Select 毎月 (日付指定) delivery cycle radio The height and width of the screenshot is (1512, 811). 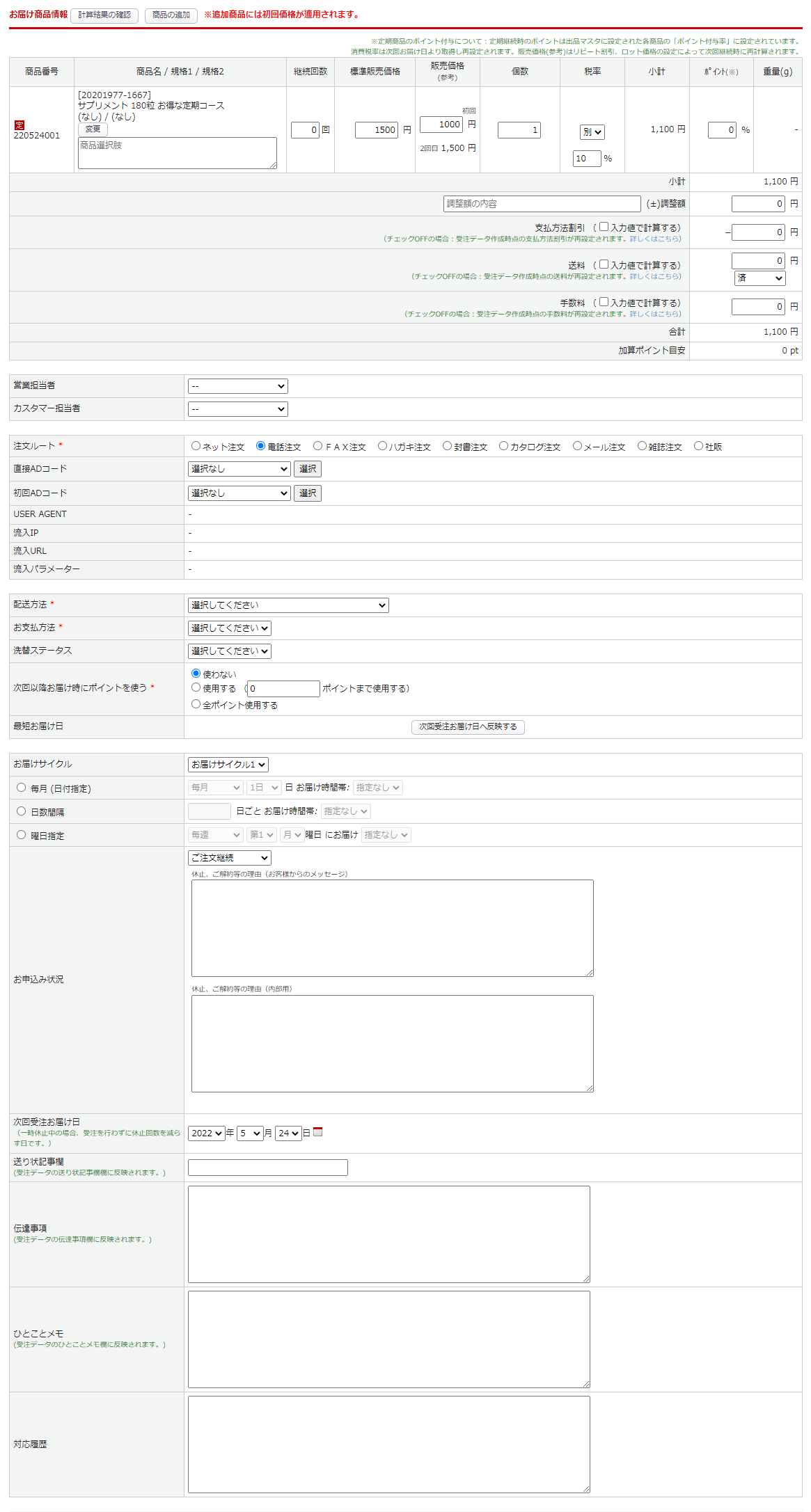pyautogui.click(x=22, y=788)
